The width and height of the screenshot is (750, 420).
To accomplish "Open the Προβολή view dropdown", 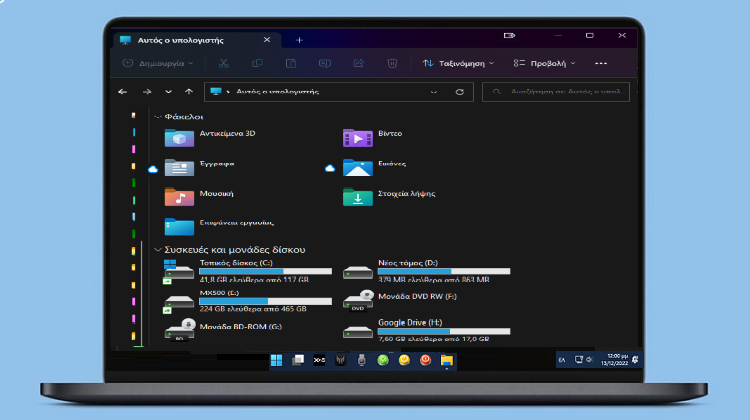I will click(544, 63).
